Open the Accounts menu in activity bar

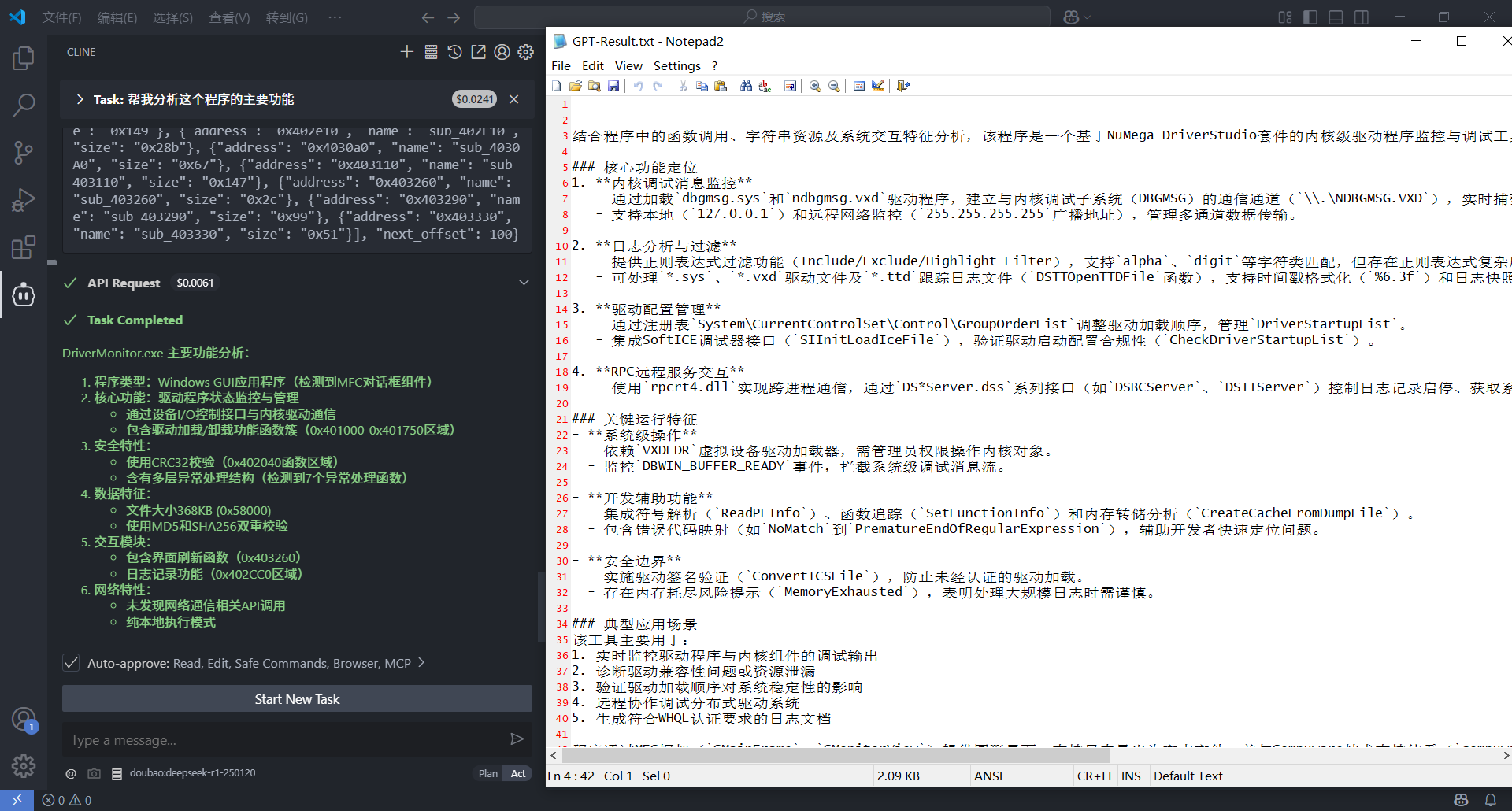coord(24,719)
